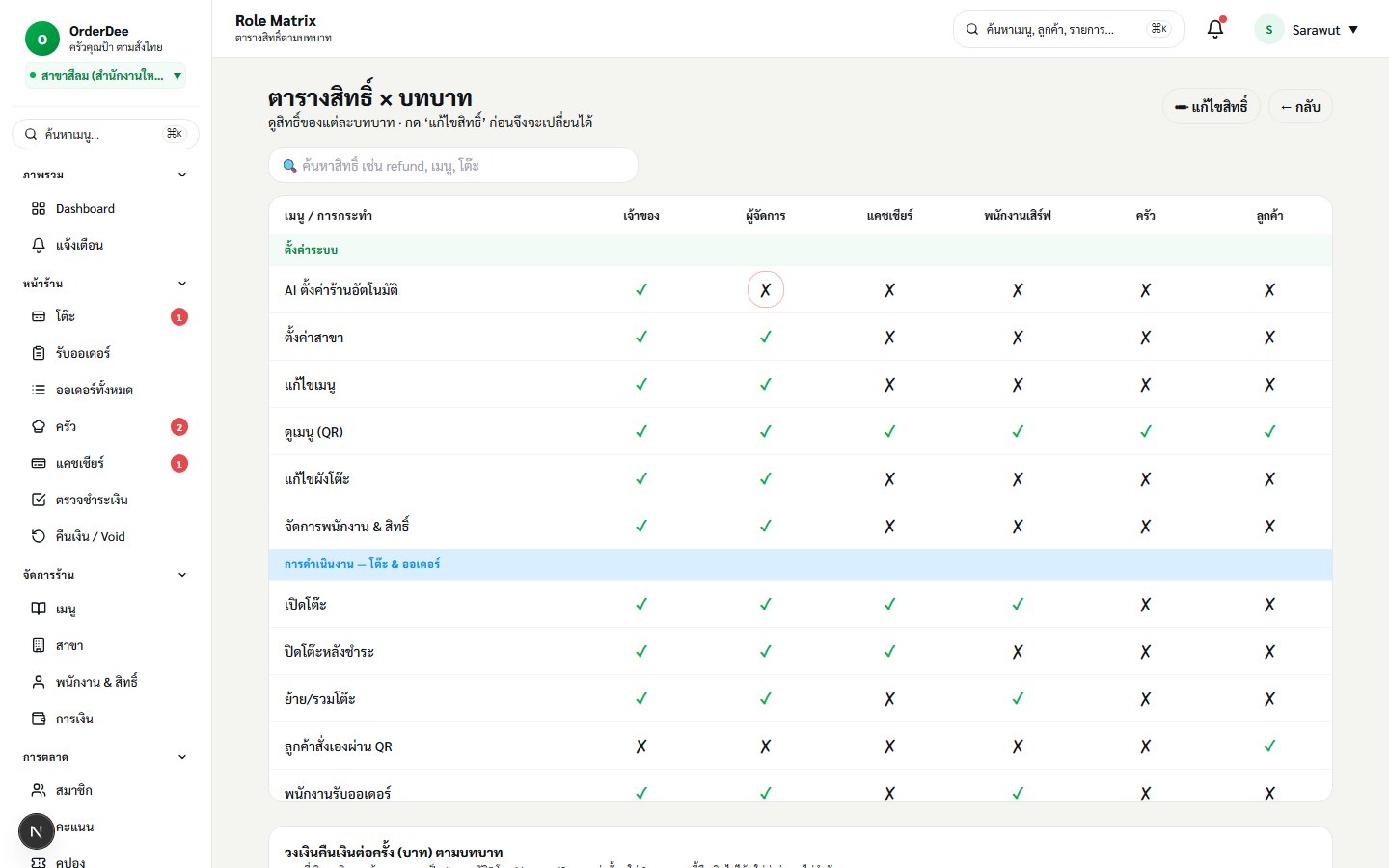Toggle พนักงานเสิร์ฟ permission for แก้ไขผังโต๊ะ
The width and height of the screenshot is (1389, 868).
pos(1018,479)
